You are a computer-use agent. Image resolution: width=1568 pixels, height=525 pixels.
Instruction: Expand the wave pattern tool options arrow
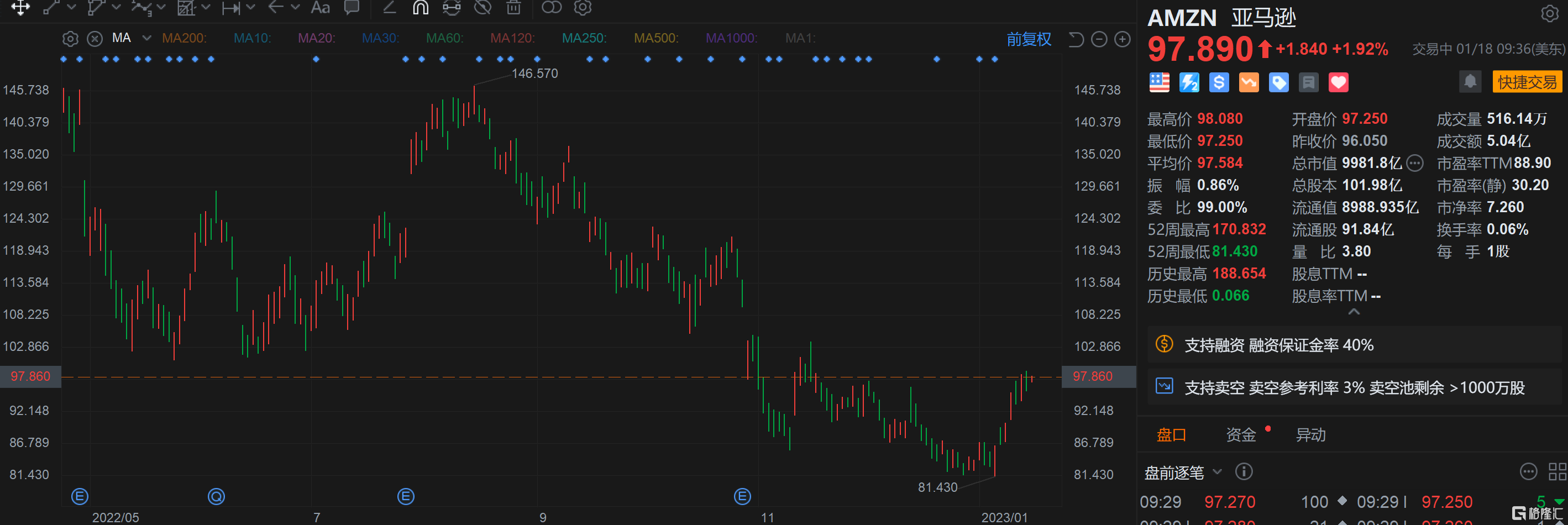161,7
